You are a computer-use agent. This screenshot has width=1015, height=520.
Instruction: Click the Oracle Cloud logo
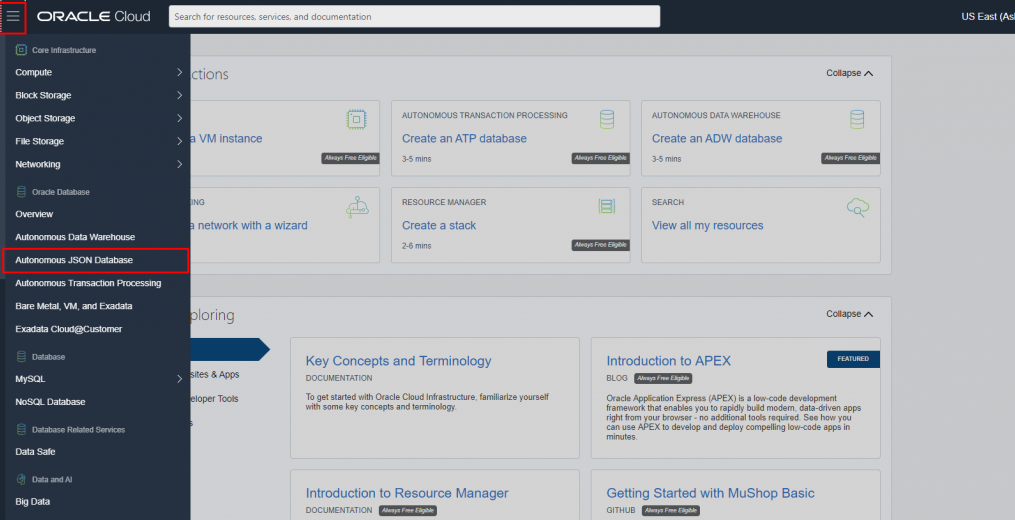coord(94,16)
